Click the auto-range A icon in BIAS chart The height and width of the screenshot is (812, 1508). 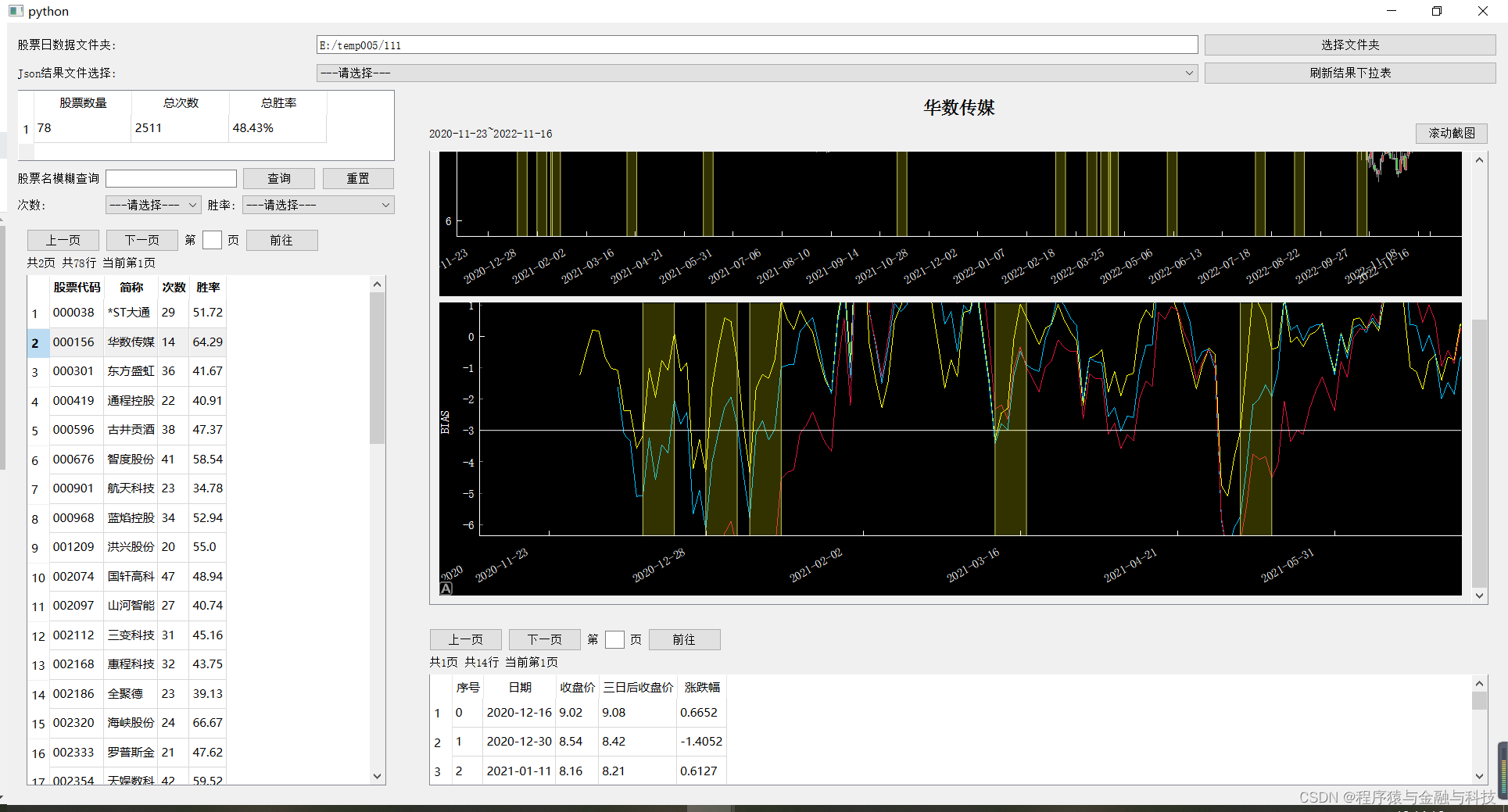pyautogui.click(x=446, y=588)
